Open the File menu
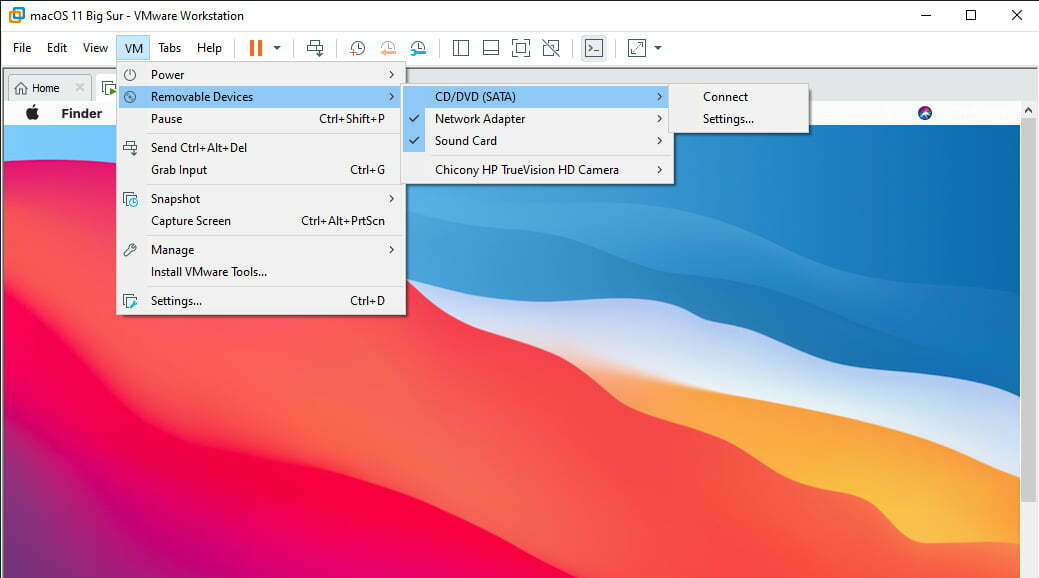Image resolution: width=1039 pixels, height=578 pixels. click(x=22, y=48)
